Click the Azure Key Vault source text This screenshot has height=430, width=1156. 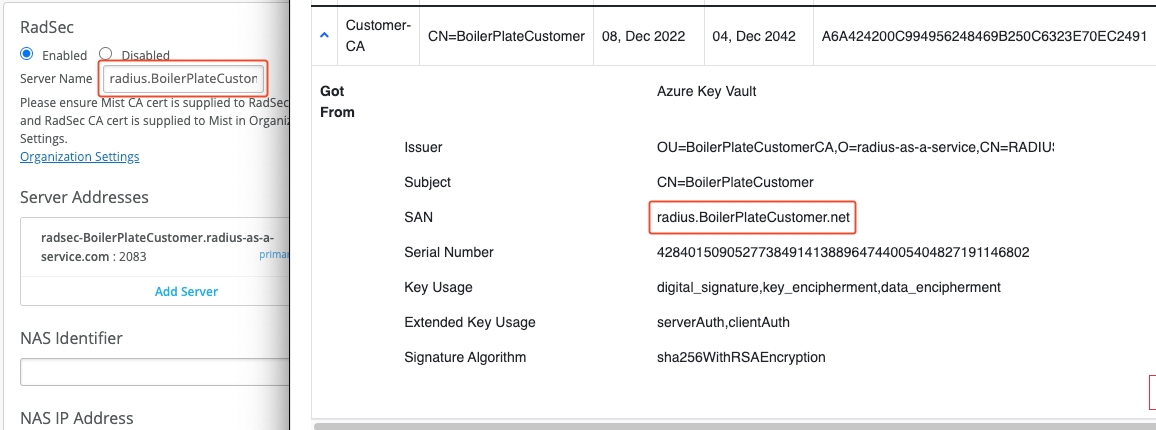pos(706,91)
